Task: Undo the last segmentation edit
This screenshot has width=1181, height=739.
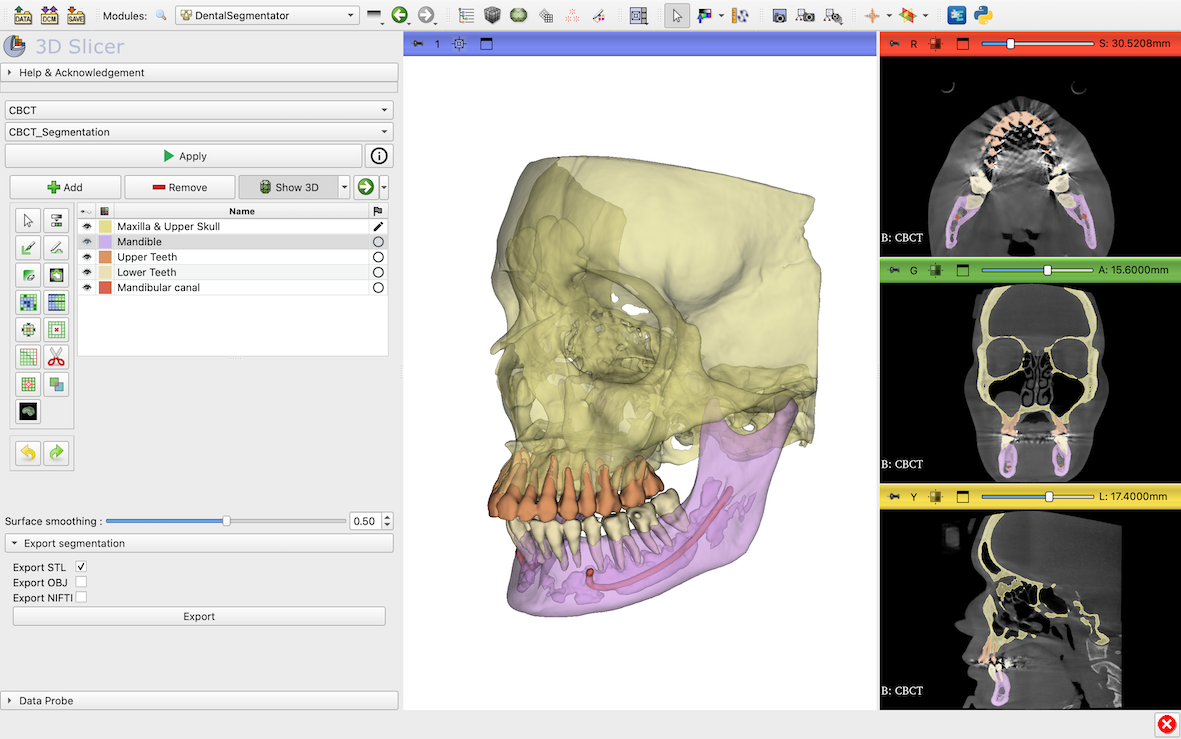Action: click(x=28, y=452)
